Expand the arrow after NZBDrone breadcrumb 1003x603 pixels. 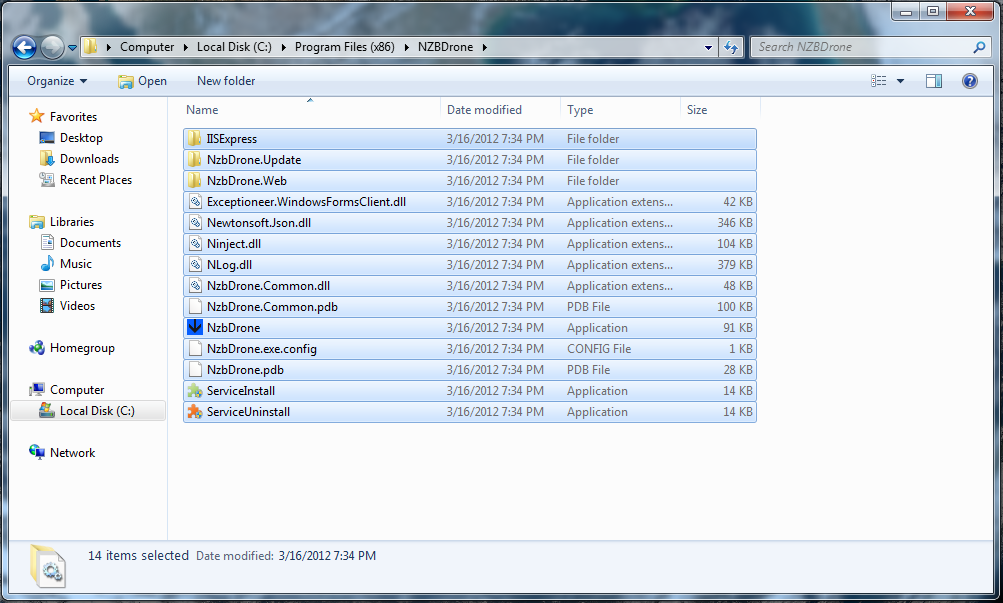(484, 47)
